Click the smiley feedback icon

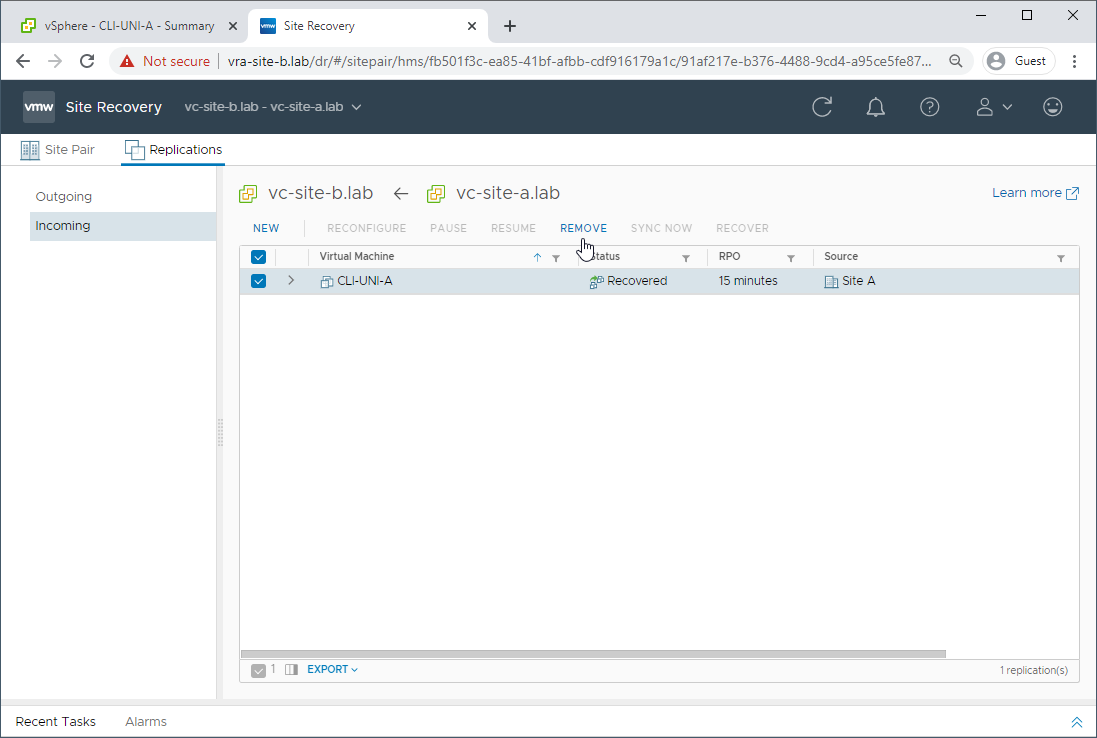point(1052,107)
